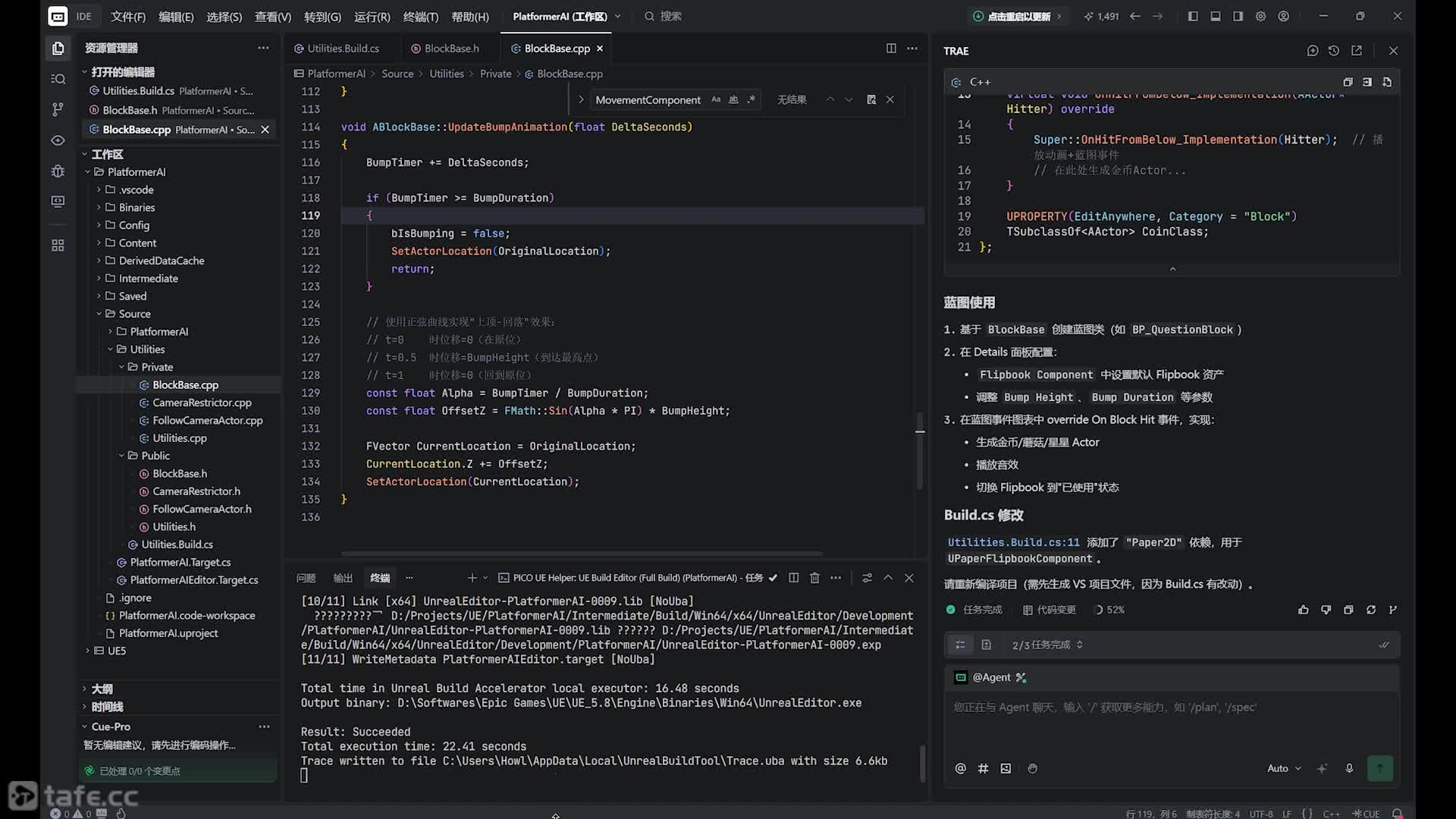
Task: Close the find widget
Action: pos(890,99)
